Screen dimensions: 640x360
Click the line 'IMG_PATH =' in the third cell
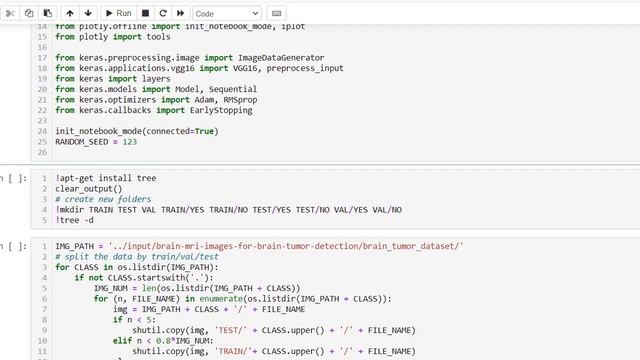point(259,246)
